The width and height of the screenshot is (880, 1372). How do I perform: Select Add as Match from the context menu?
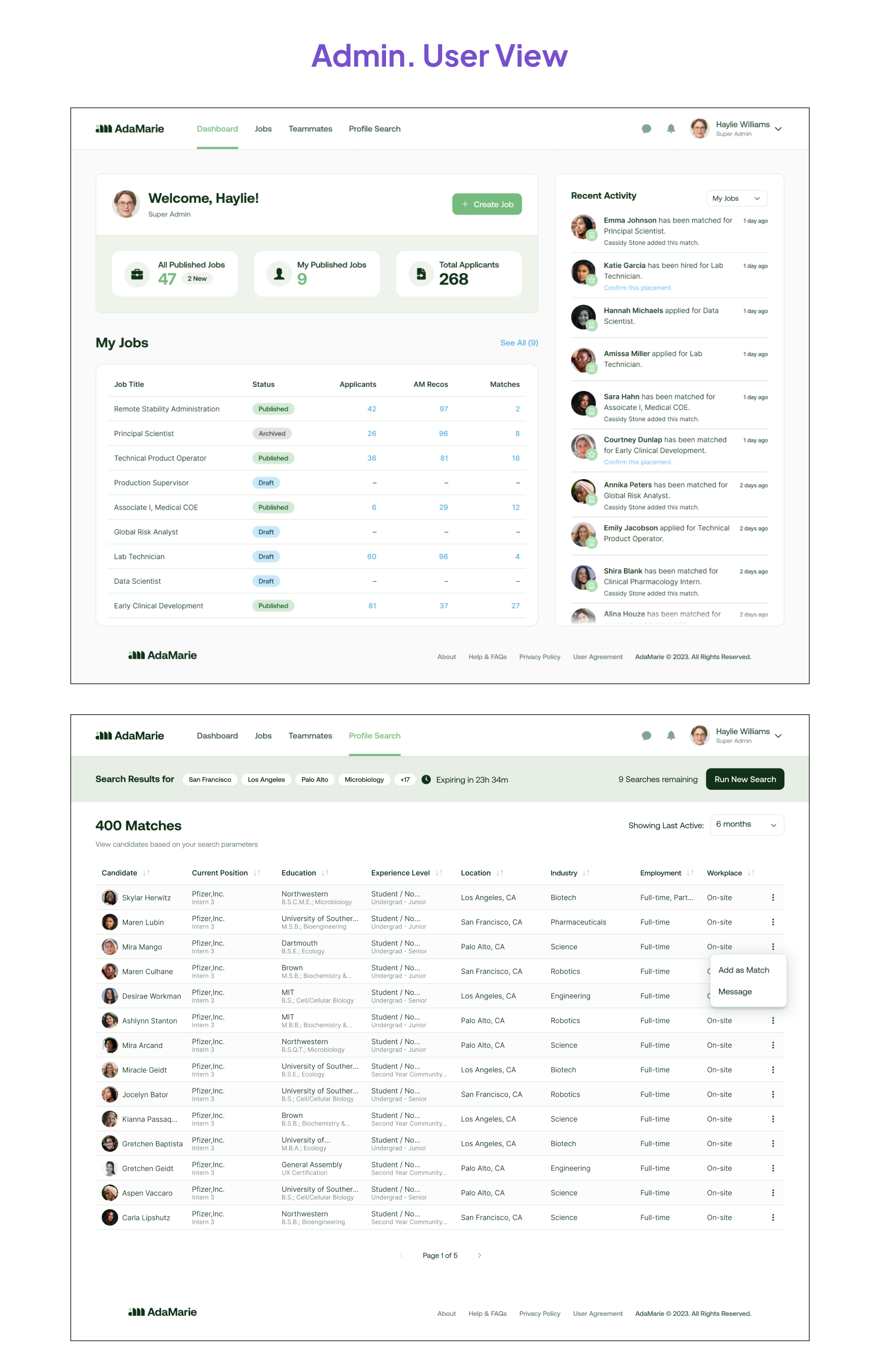[x=743, y=970]
